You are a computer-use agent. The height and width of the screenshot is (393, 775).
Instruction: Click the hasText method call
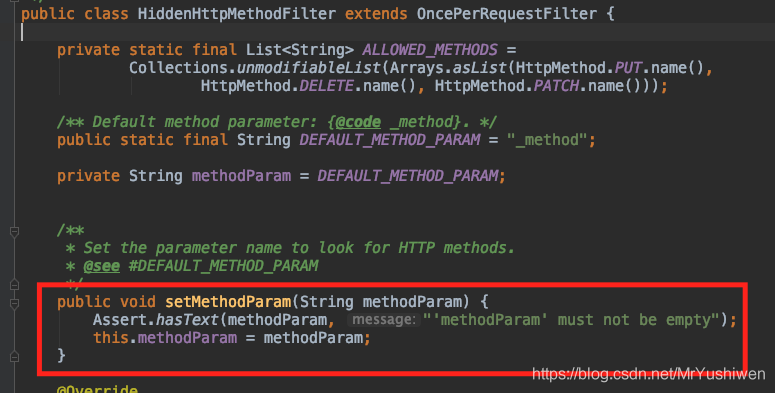click(187, 320)
